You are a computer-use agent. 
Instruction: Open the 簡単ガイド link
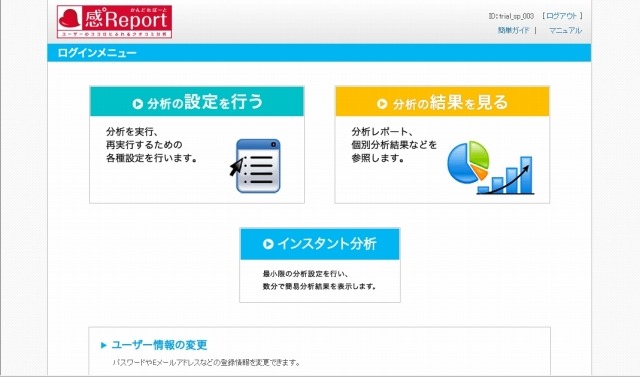513,30
